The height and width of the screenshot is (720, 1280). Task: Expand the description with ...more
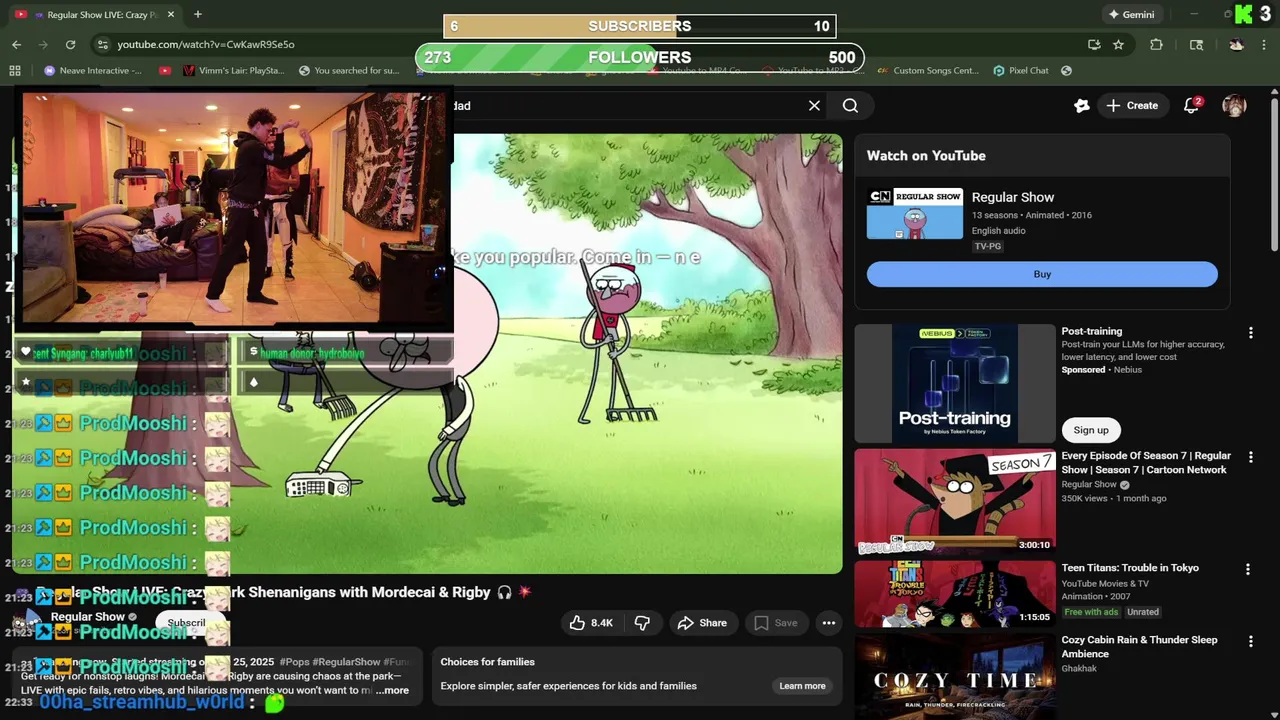393,691
